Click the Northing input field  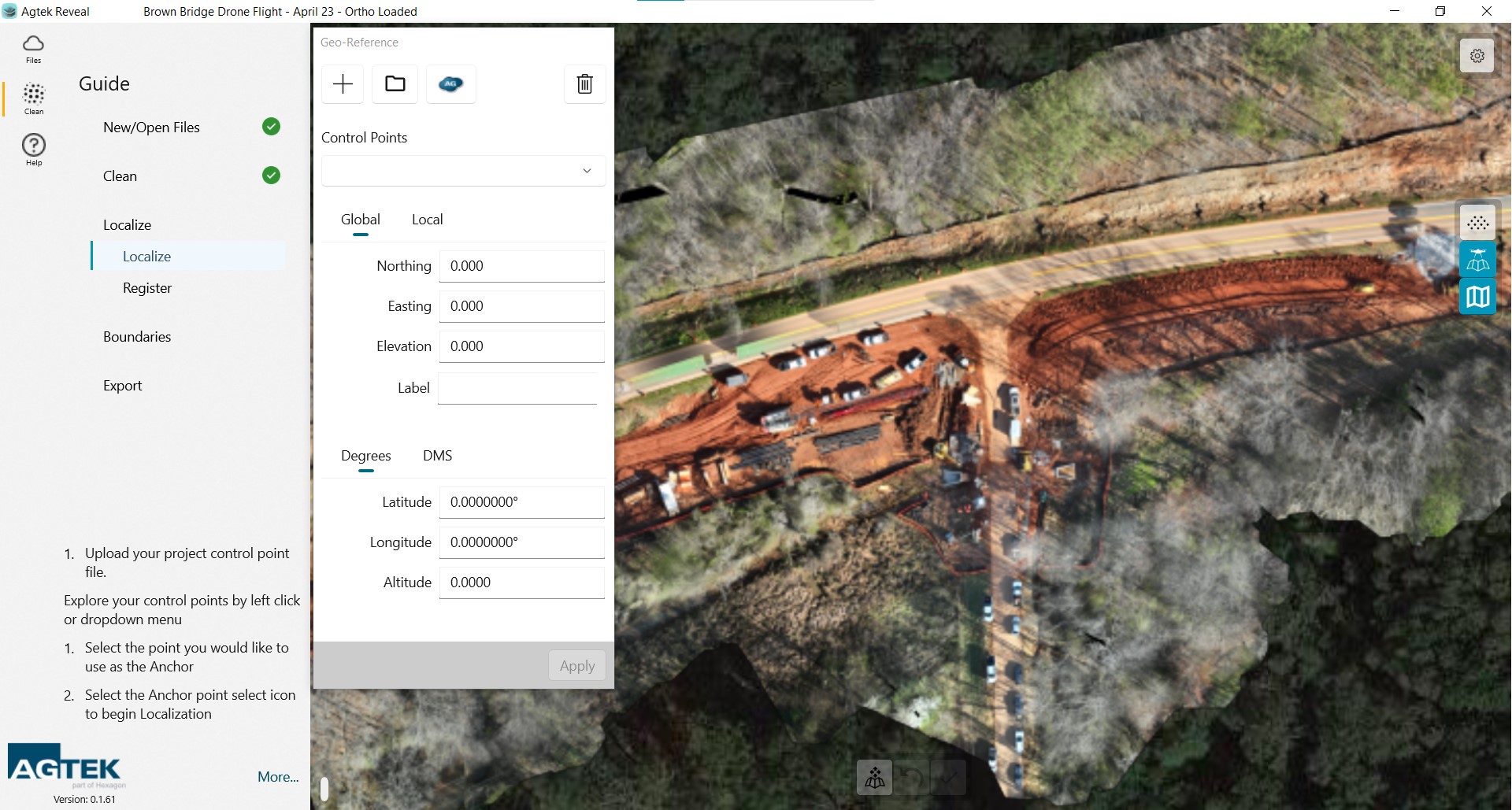coord(521,266)
